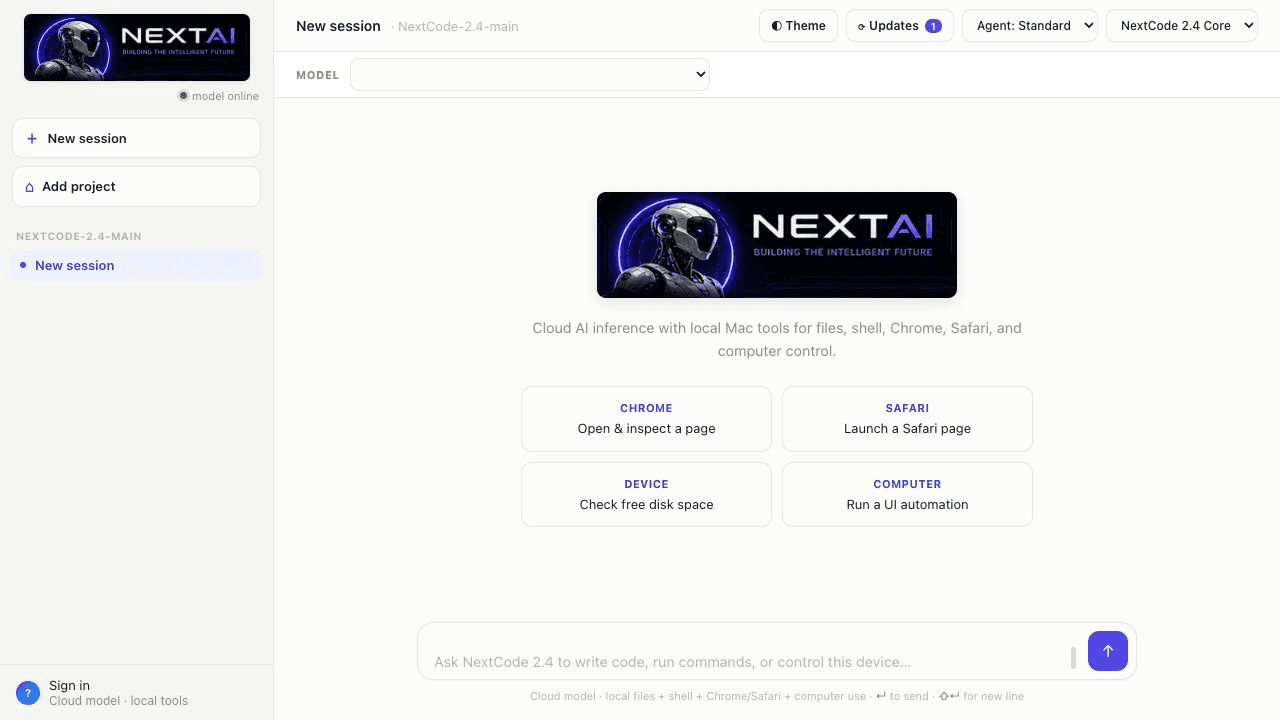Screen dimensions: 1280x720
Task: Click the updates badge showing 1
Action: [x=933, y=26]
